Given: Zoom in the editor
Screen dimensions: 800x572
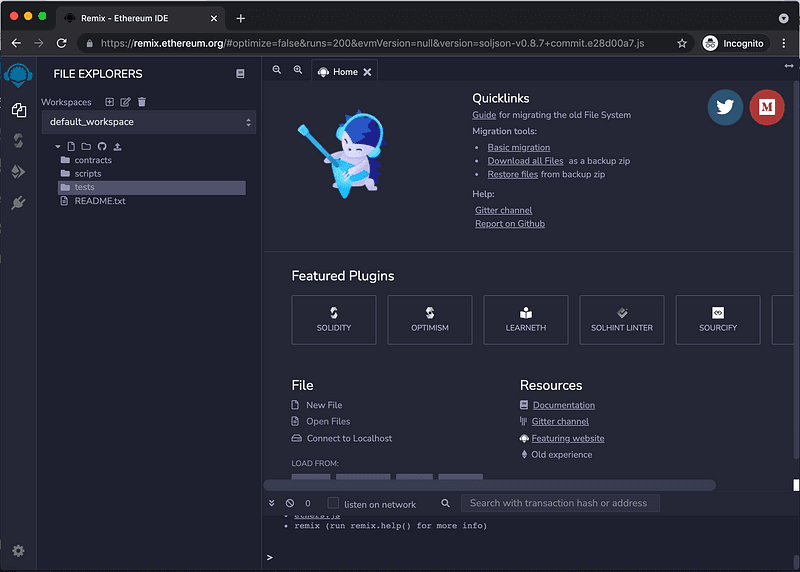Looking at the screenshot, I should 298,69.
